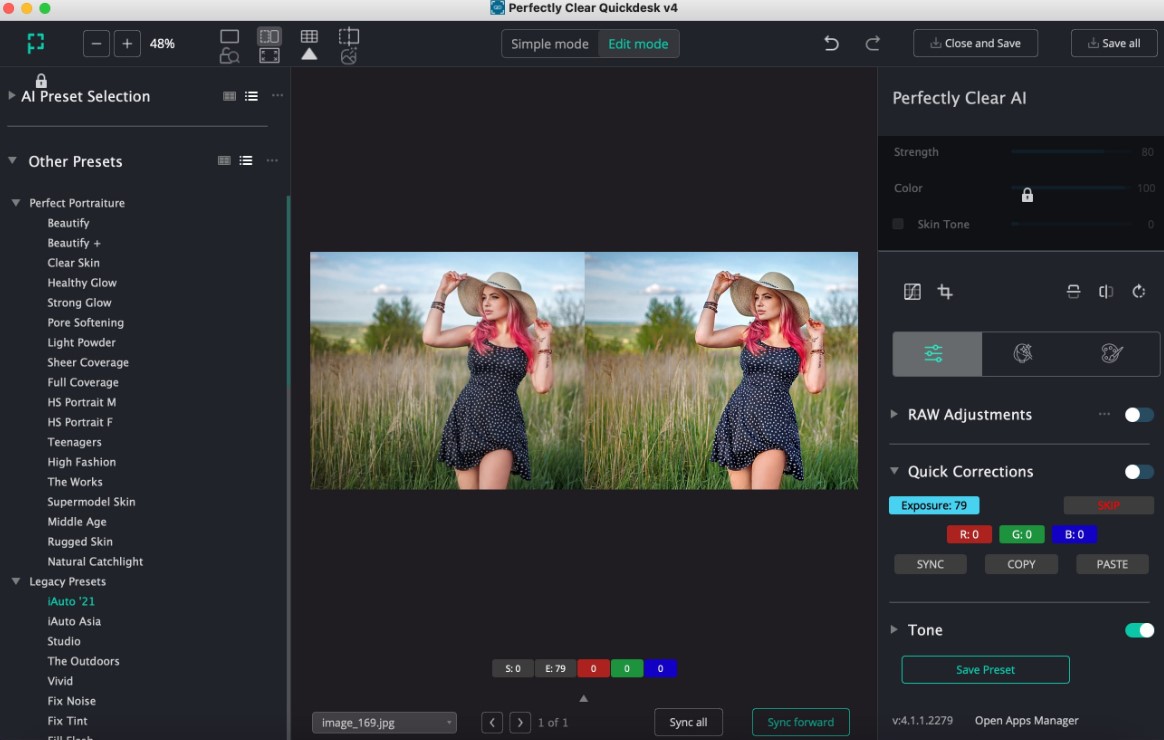Click the blue B: 0 swatch

coord(1074,534)
